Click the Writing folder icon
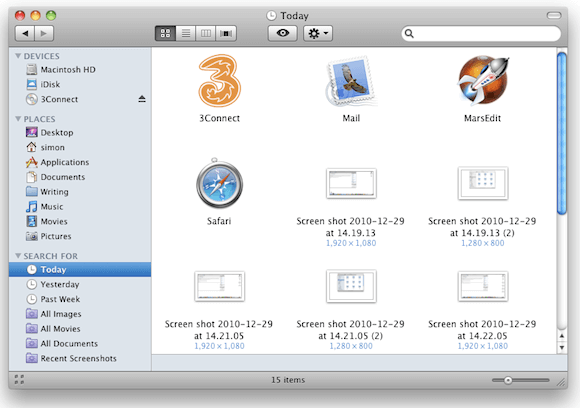This screenshot has height=408, width=580. point(32,191)
